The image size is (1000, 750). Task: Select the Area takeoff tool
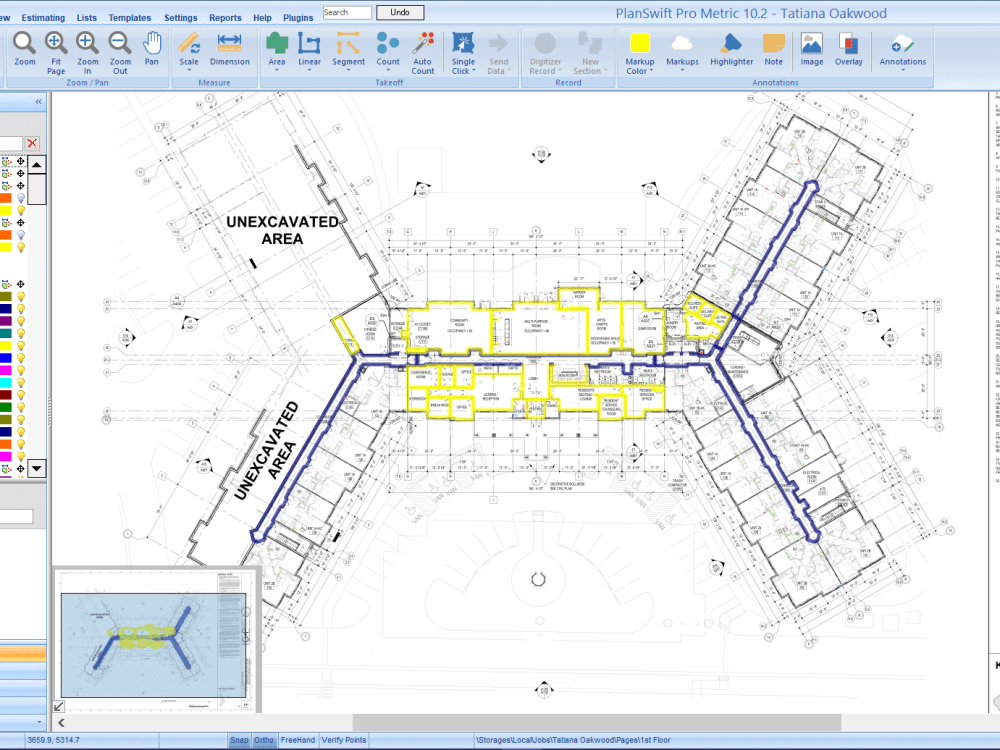point(277,50)
